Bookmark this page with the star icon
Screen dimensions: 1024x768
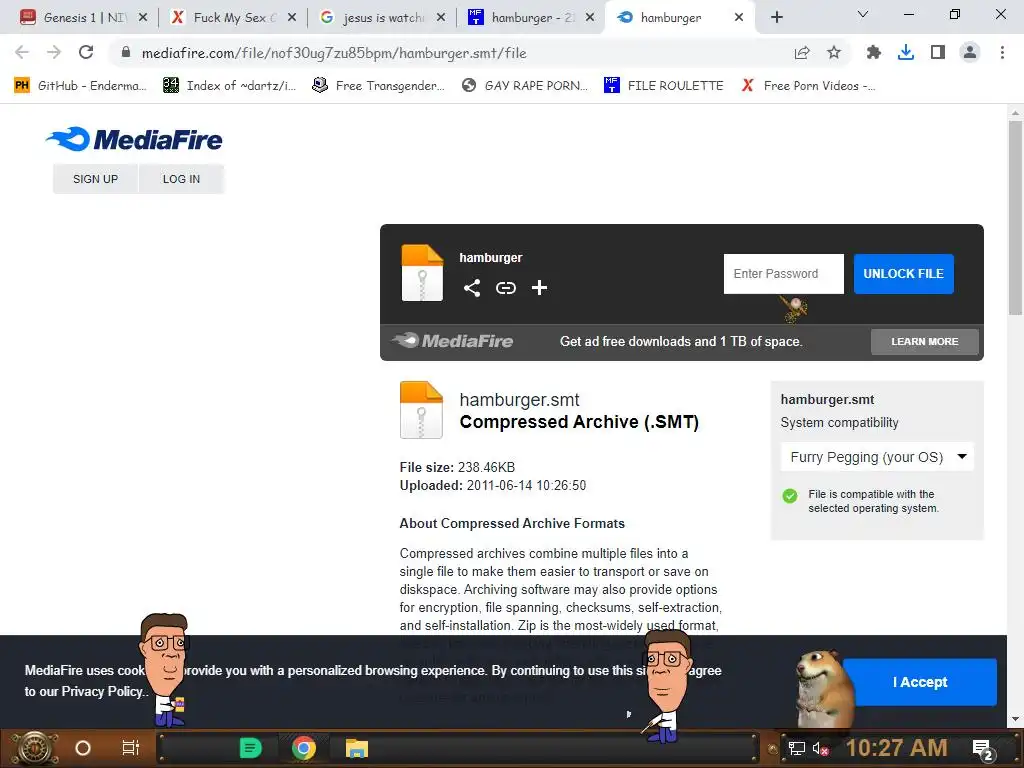(834, 52)
